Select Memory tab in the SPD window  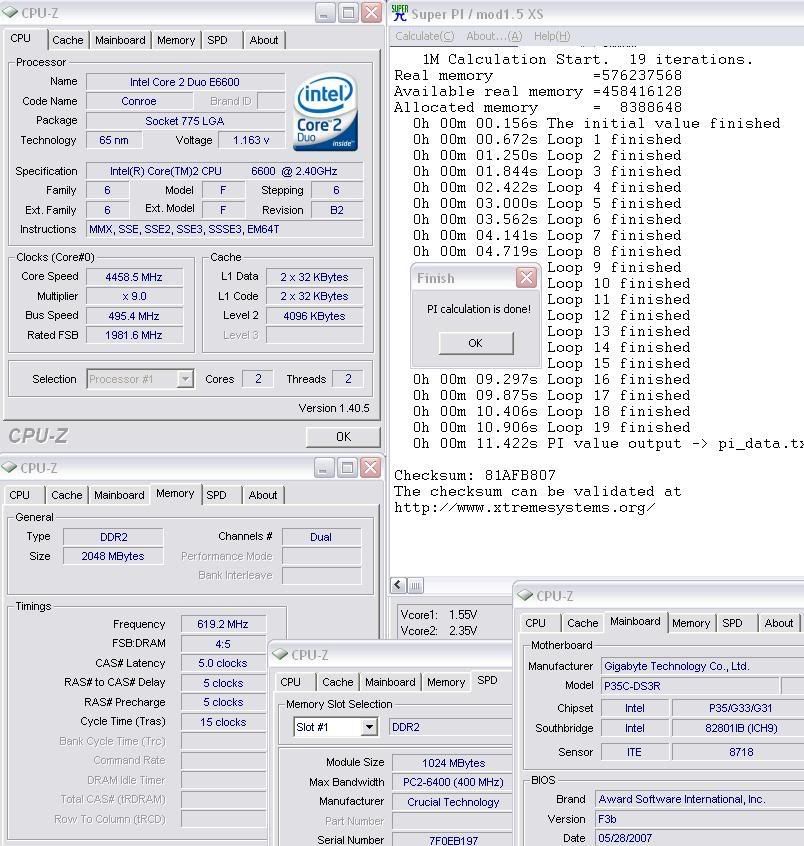click(x=446, y=683)
